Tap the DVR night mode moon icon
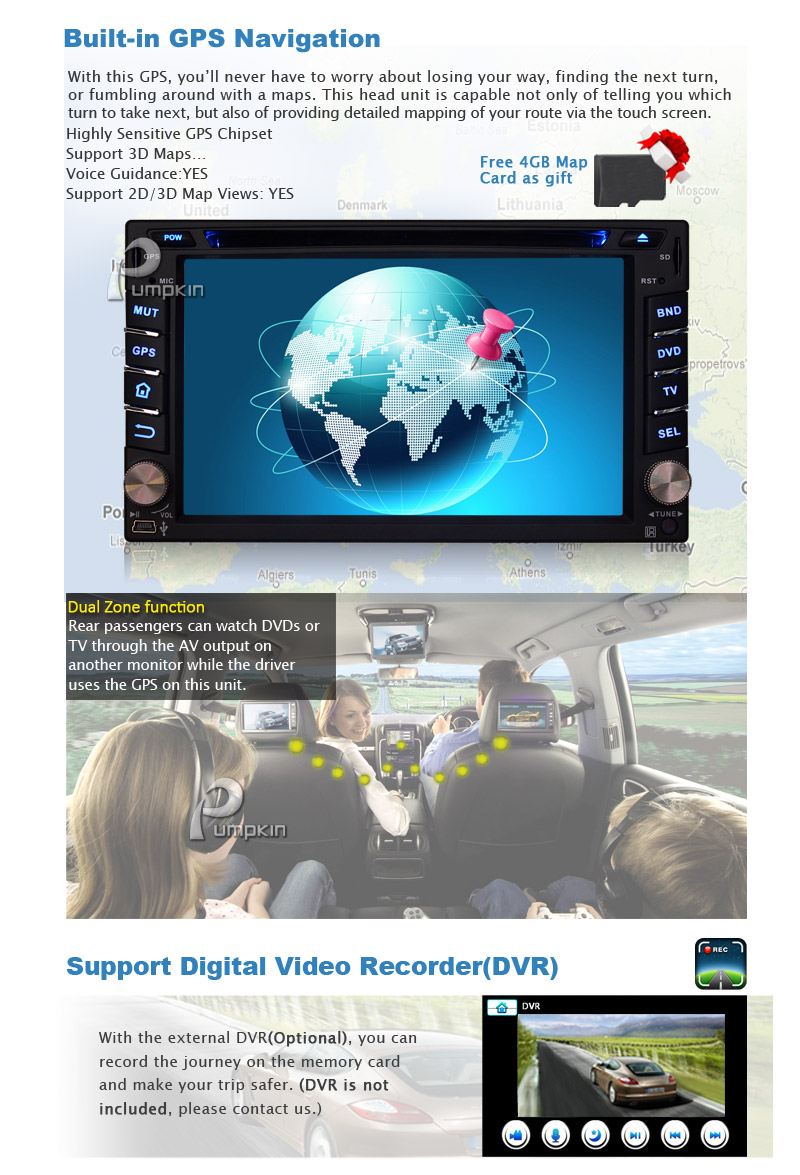The height and width of the screenshot is (1175, 800). [596, 1135]
